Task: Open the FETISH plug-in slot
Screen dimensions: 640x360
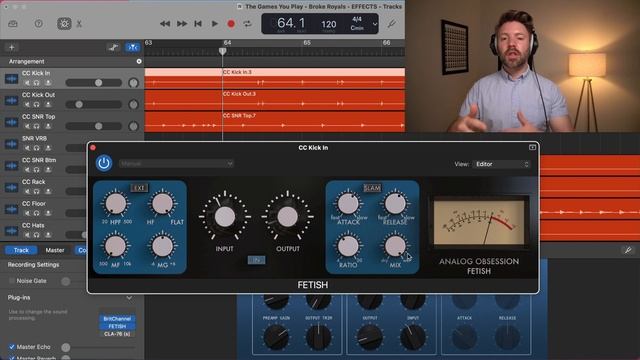Action: [117, 326]
